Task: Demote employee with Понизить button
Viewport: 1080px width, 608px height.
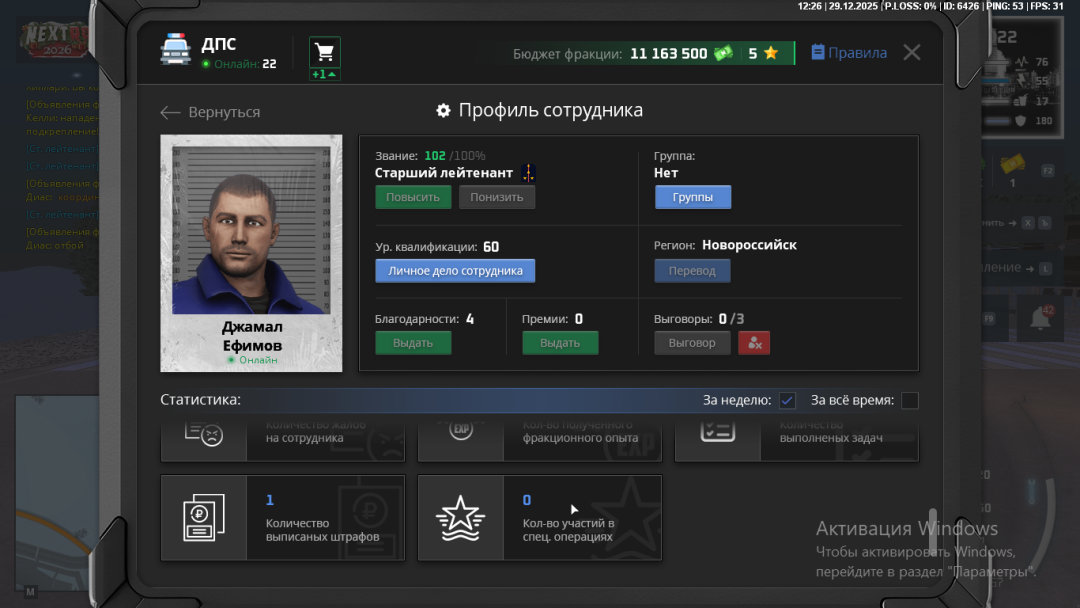Action: click(497, 197)
